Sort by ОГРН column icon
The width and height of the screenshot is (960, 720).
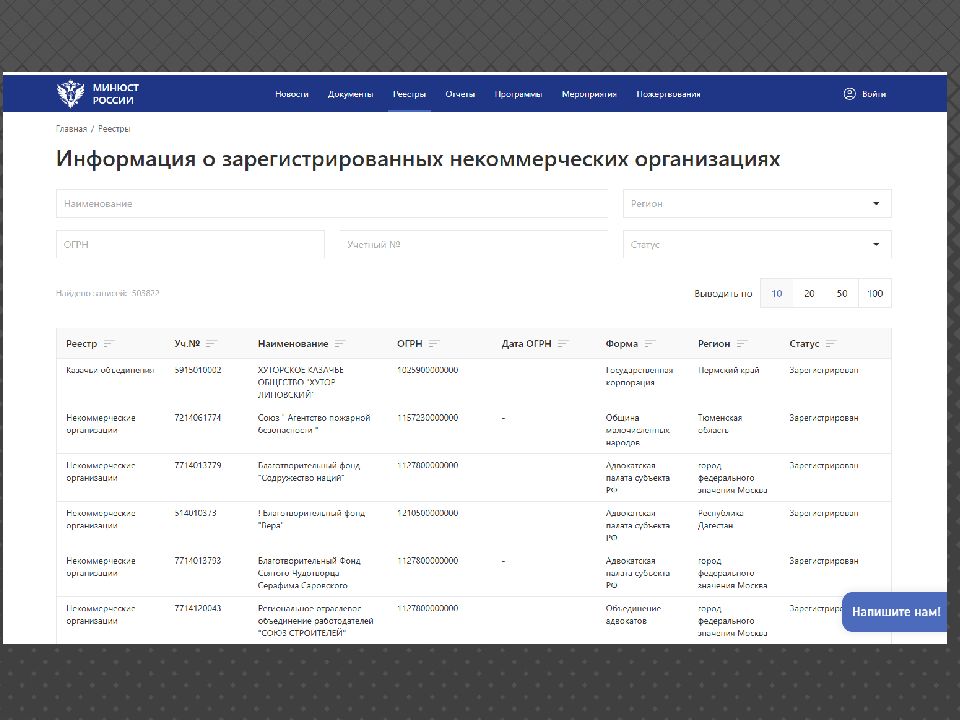click(434, 343)
